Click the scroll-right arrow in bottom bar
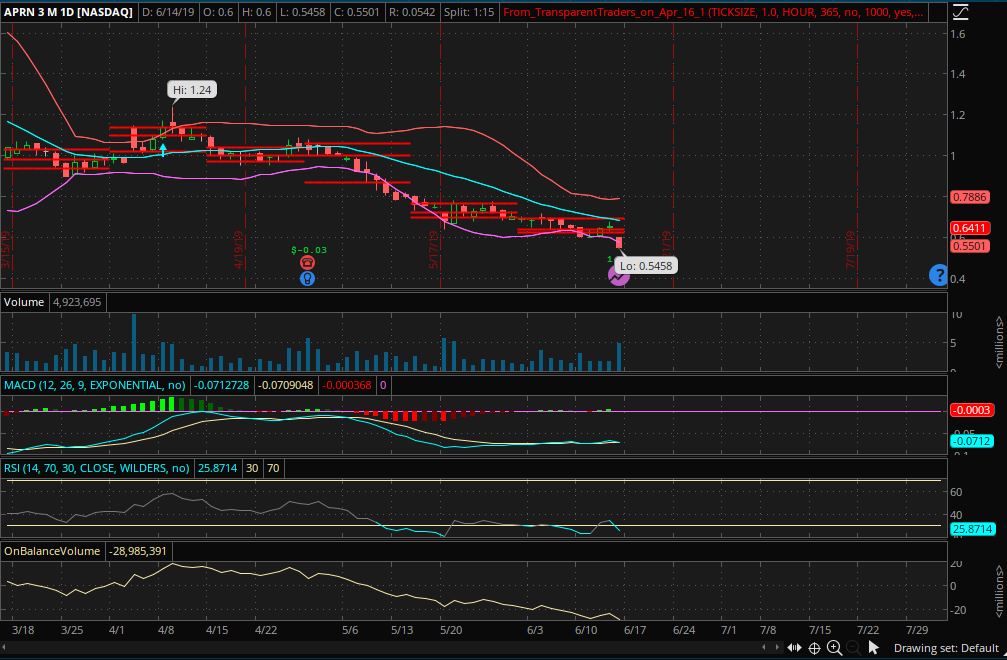The image size is (1007, 660). pos(777,647)
